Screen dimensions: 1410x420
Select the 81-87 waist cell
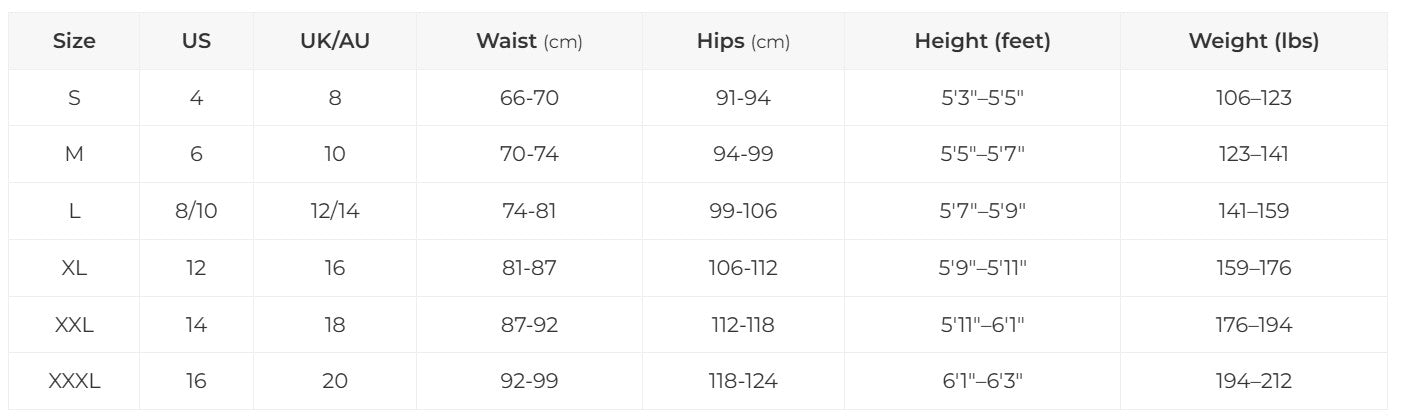point(529,268)
